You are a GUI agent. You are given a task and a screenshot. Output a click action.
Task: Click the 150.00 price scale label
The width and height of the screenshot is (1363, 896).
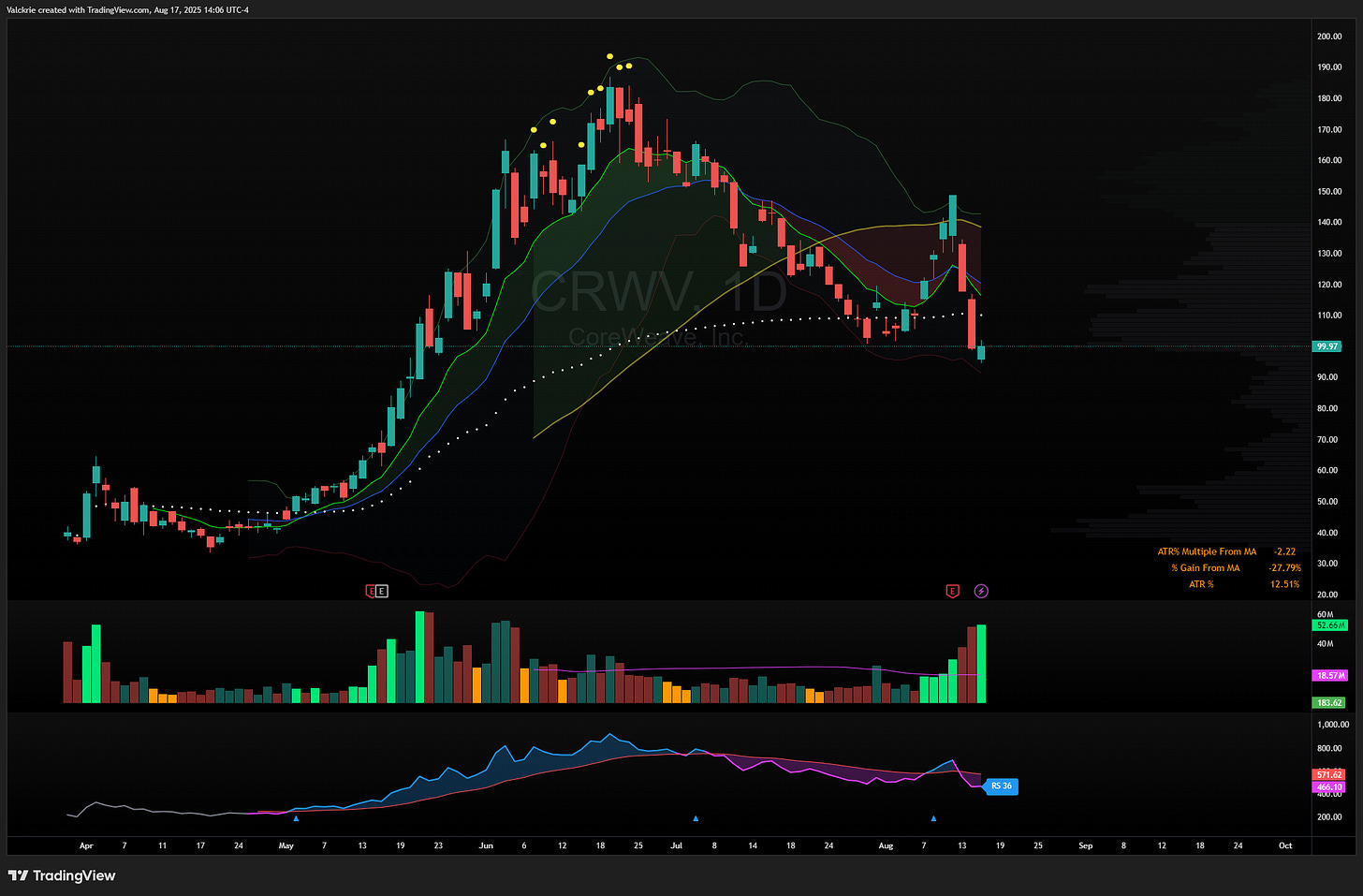(1329, 192)
